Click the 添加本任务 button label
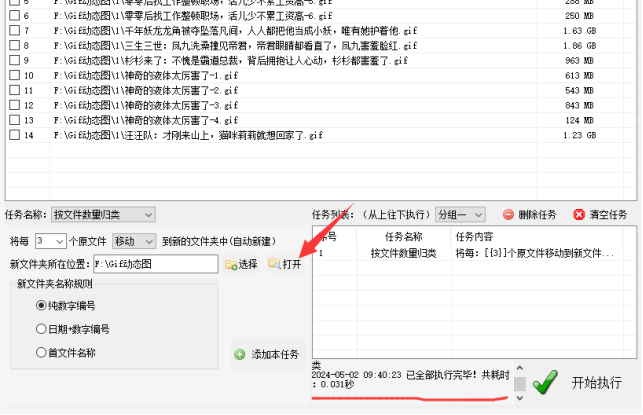 pyautogui.click(x=275, y=354)
